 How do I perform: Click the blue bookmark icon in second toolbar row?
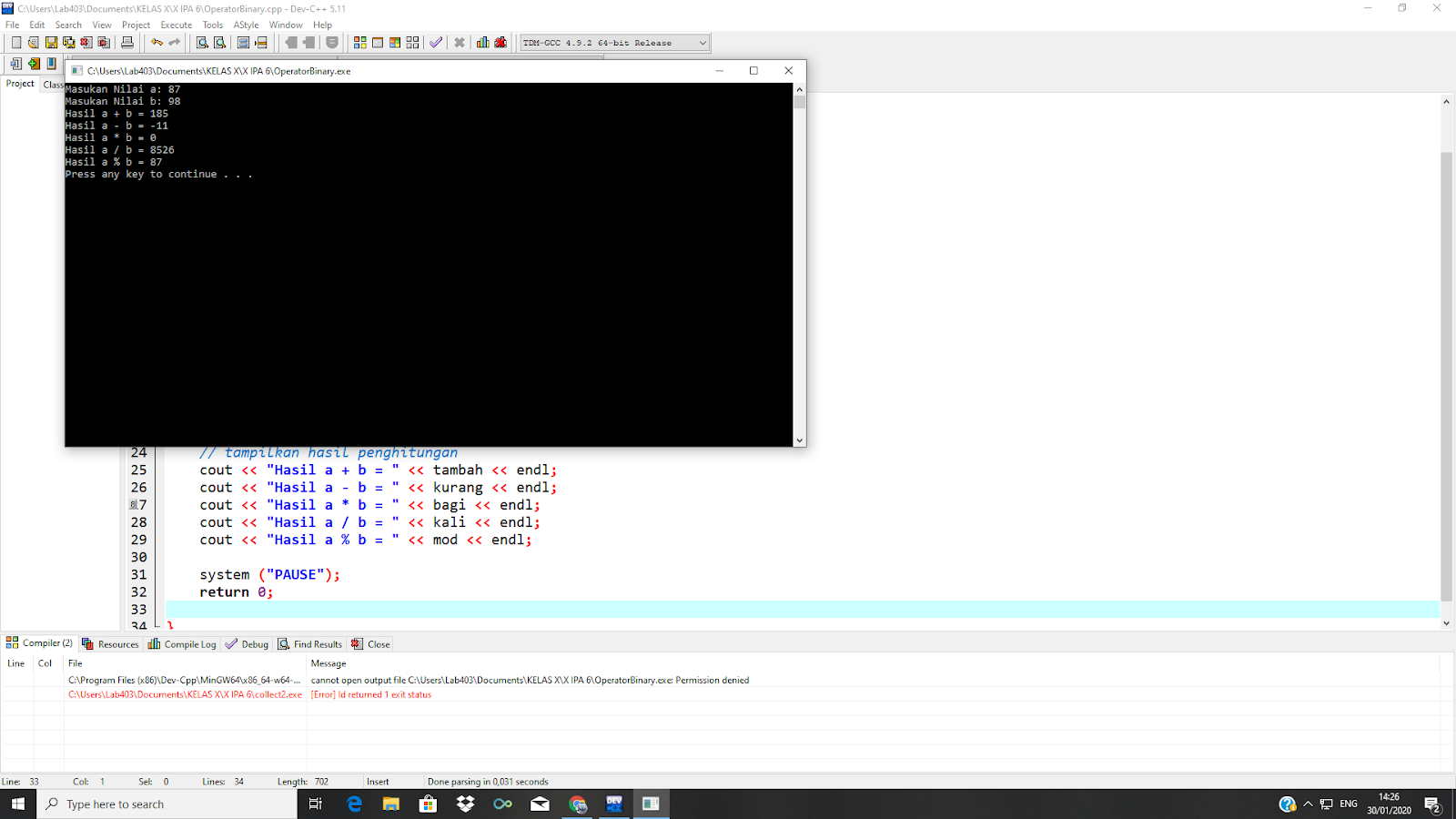pos(52,64)
